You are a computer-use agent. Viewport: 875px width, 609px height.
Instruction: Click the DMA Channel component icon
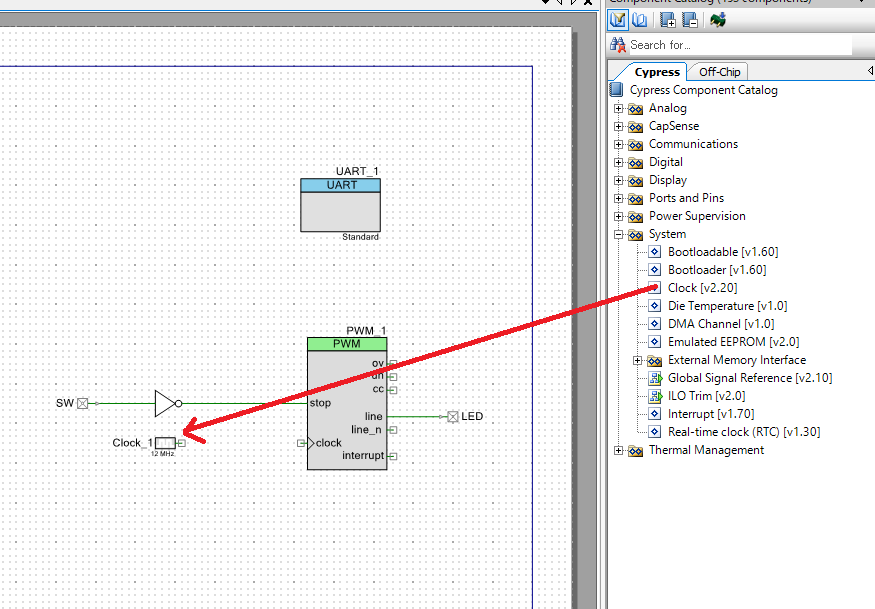[x=655, y=324]
